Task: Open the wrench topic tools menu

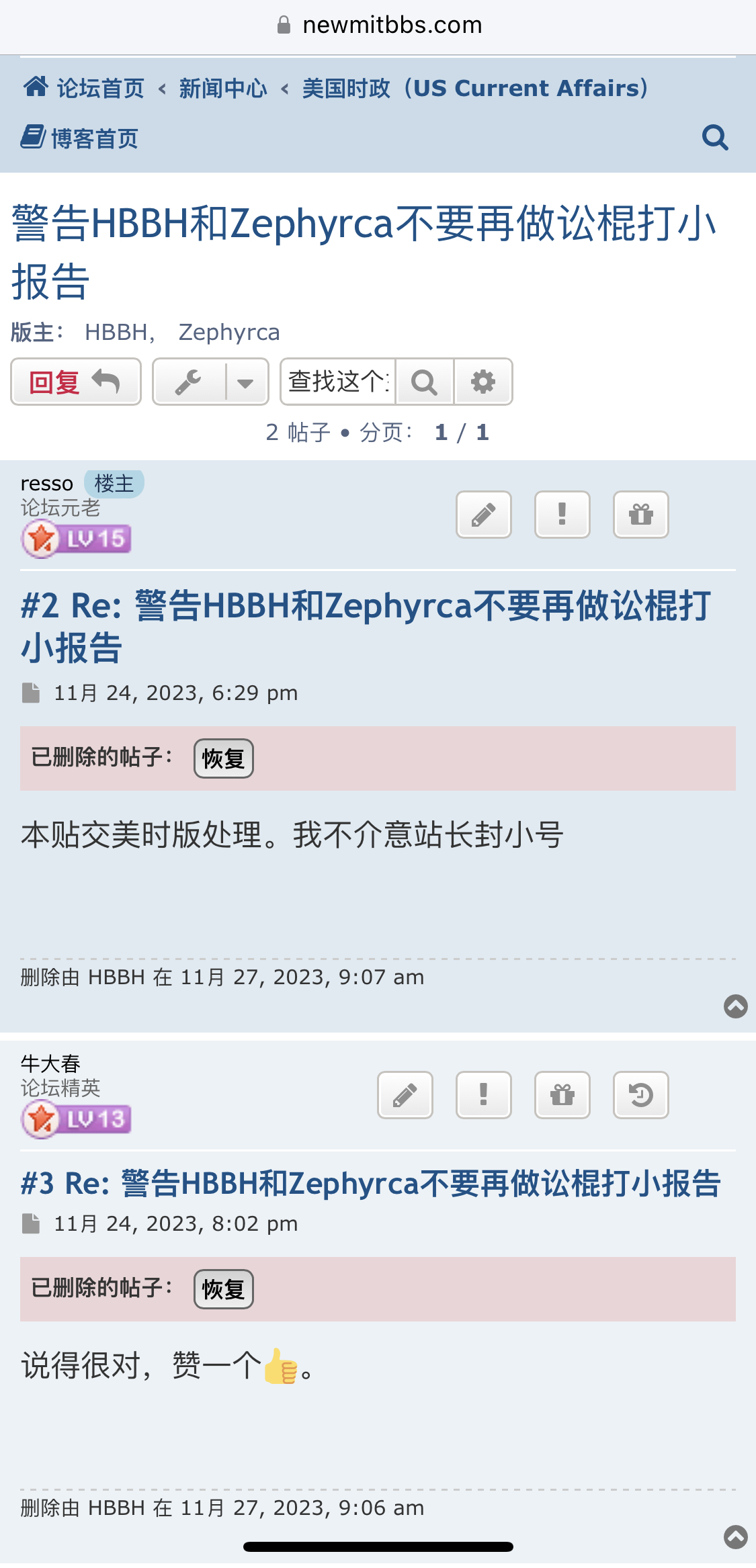Action: coord(189,382)
